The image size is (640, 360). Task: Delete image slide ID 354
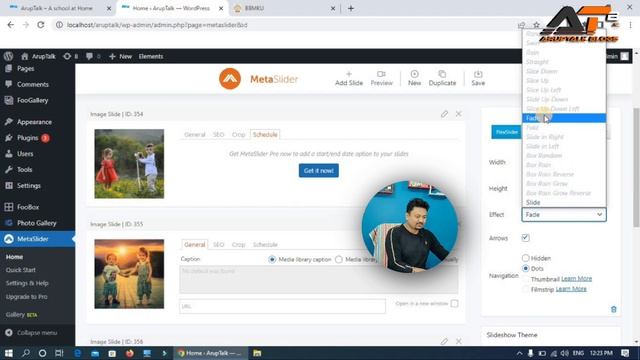(458, 114)
